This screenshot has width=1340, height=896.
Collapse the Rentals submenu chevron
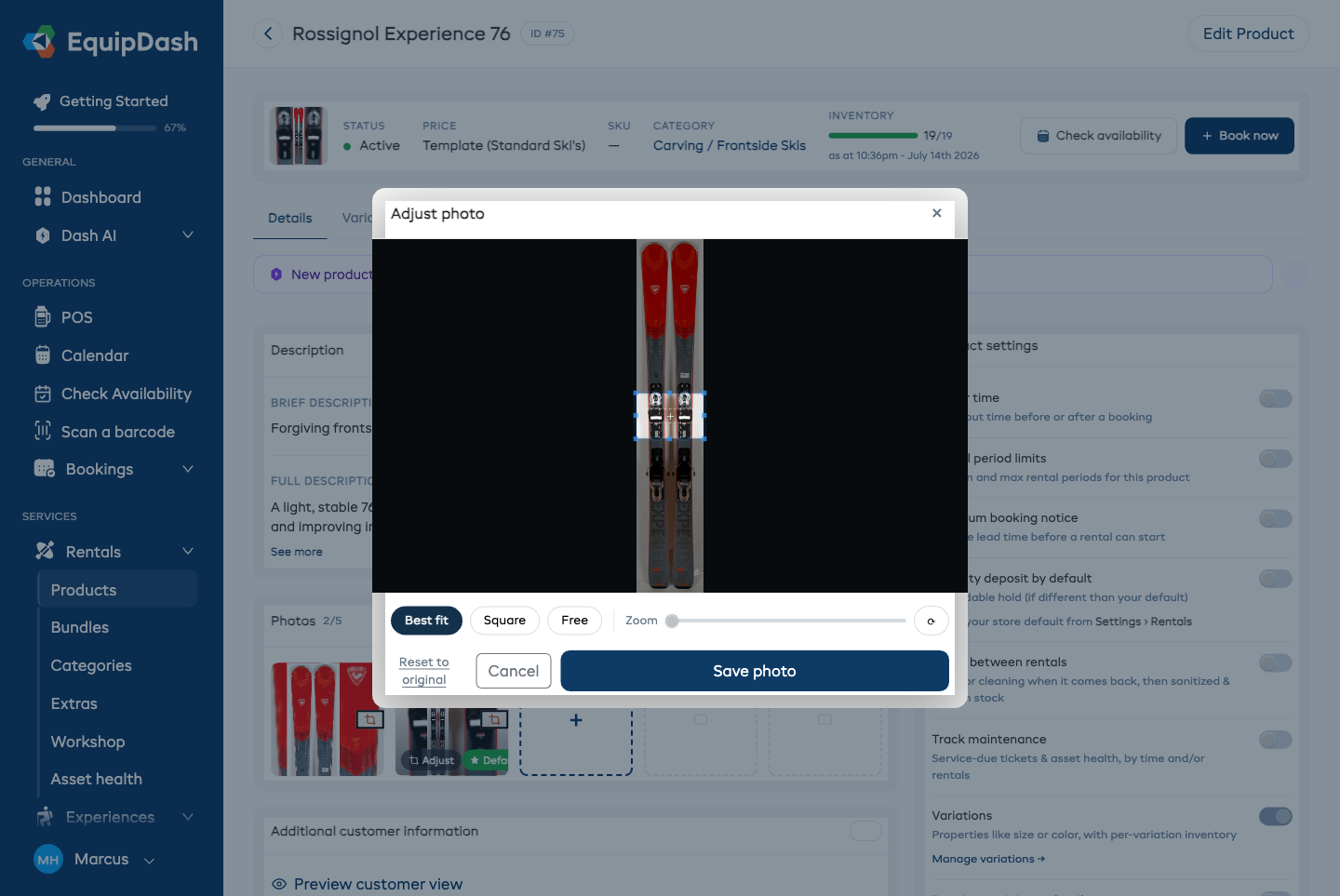tap(188, 551)
